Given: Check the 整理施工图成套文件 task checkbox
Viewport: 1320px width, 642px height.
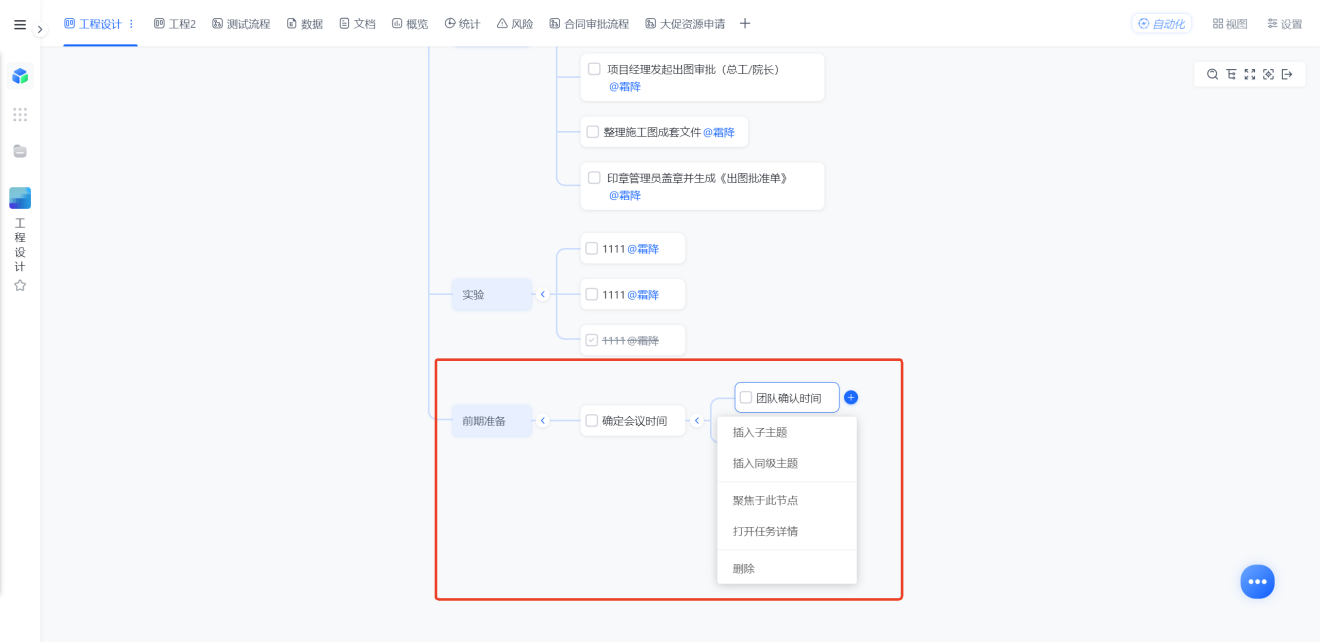Looking at the screenshot, I should (x=592, y=132).
